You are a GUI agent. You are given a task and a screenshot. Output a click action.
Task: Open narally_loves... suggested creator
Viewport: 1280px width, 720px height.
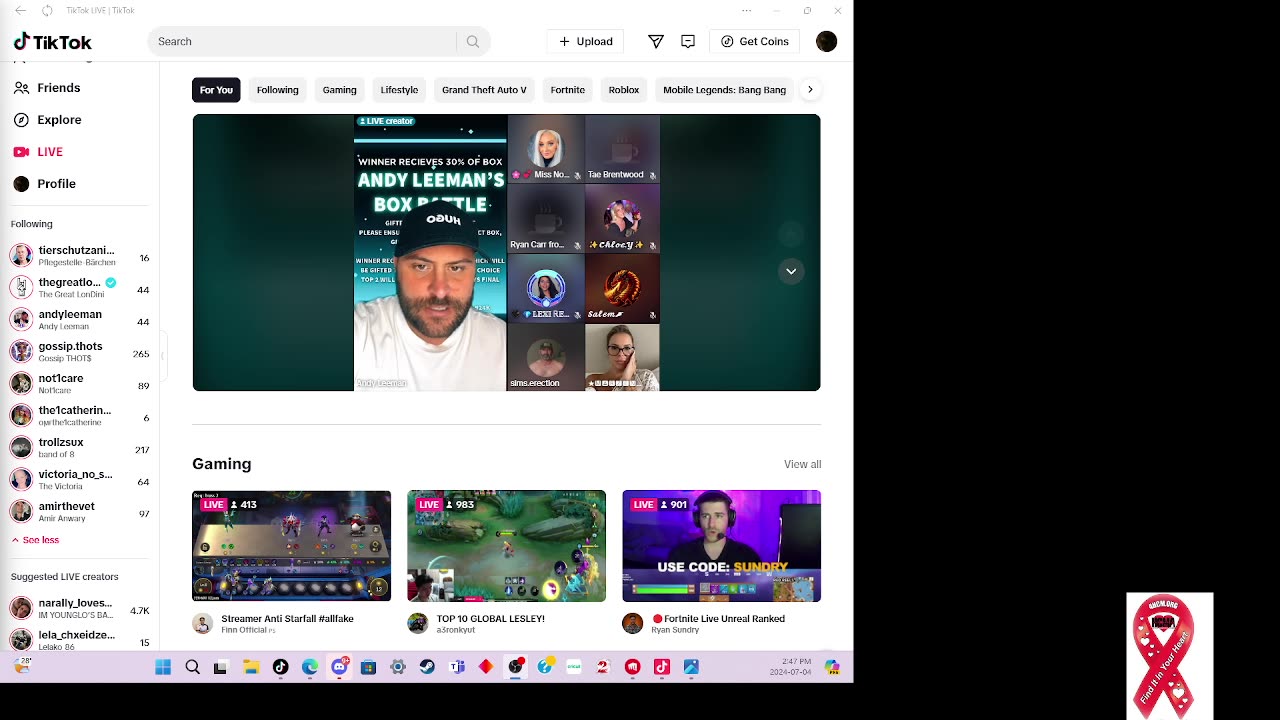[80, 608]
